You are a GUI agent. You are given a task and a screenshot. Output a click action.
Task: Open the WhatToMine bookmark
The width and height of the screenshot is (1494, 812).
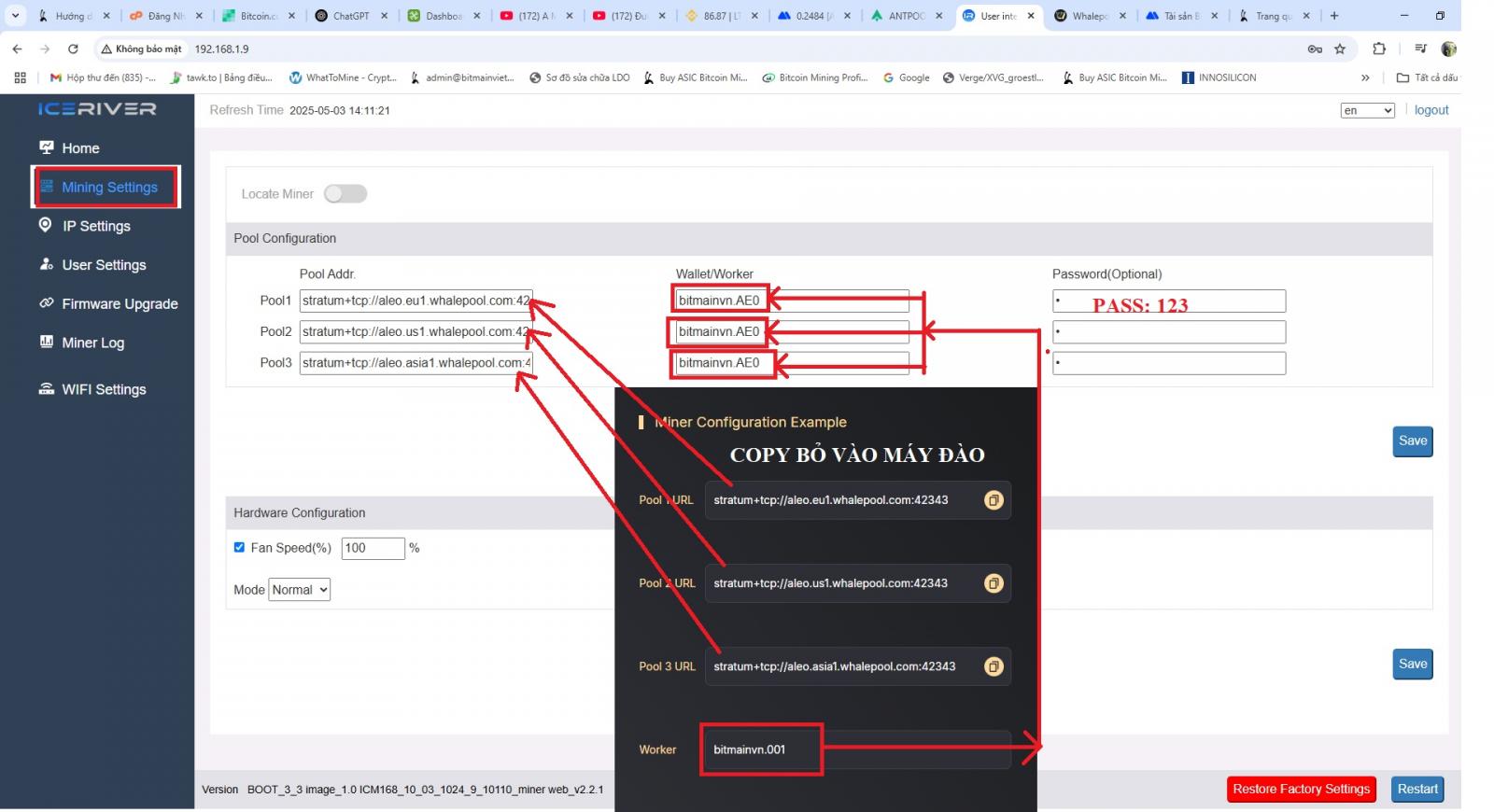(343, 77)
